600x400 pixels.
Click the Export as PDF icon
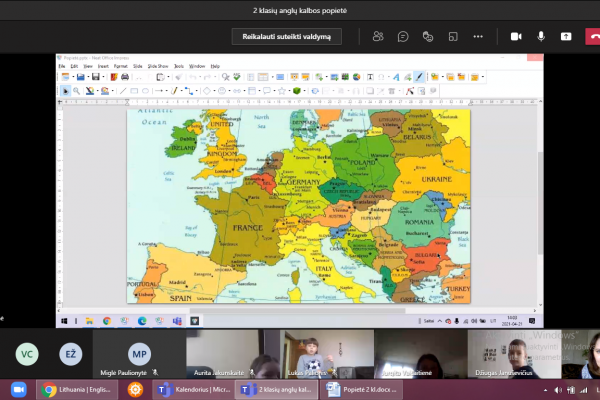(114, 77)
